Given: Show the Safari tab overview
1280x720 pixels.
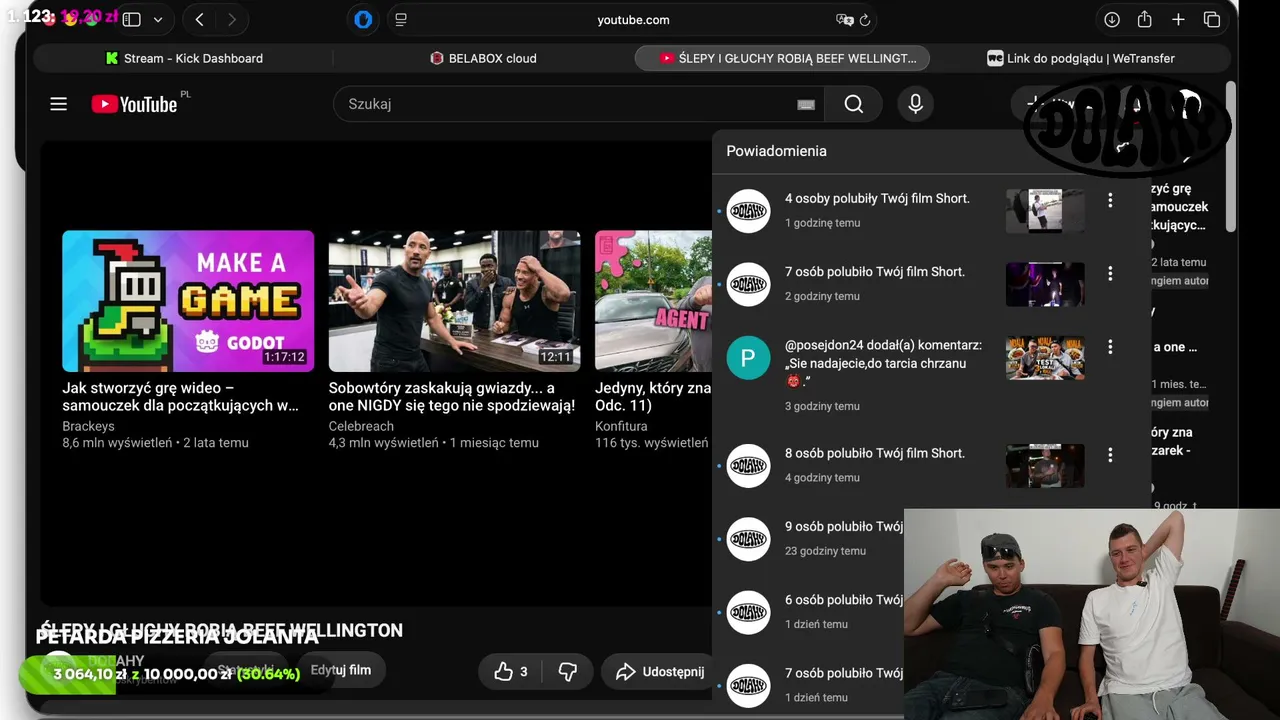Looking at the screenshot, I should (1212, 20).
